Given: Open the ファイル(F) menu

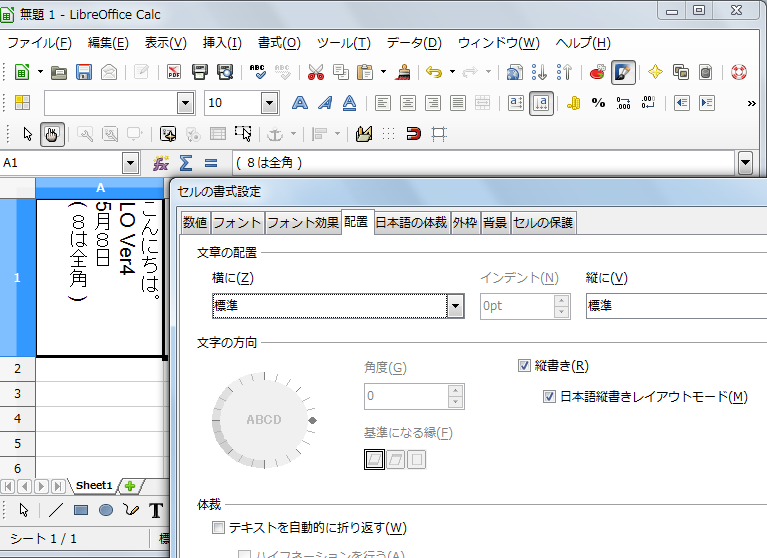Looking at the screenshot, I should 40,43.
